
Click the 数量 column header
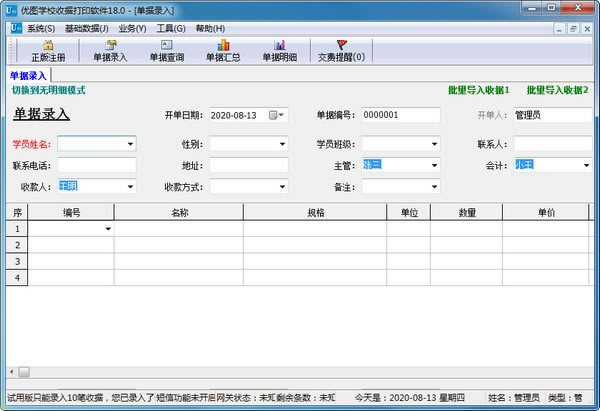pos(467,212)
